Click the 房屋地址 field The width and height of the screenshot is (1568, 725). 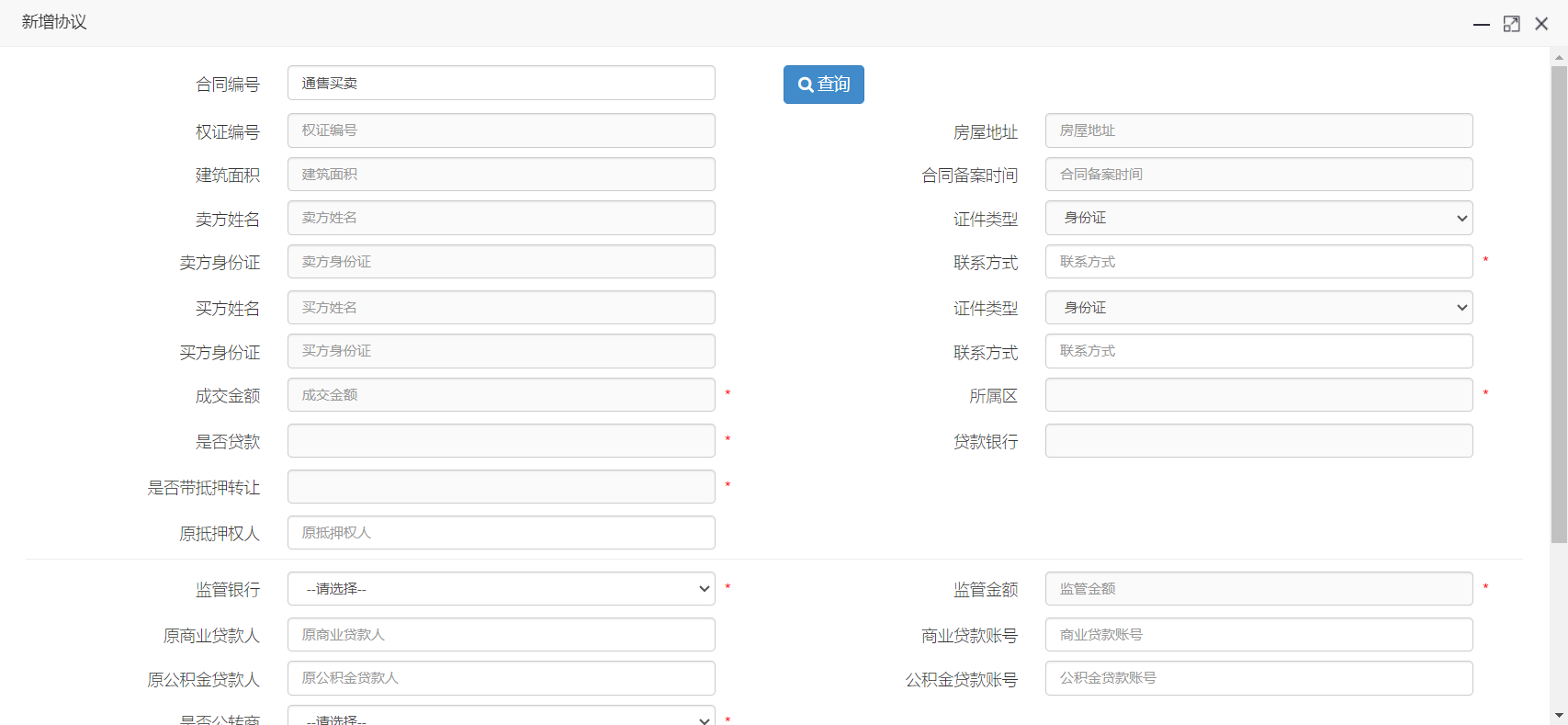[x=1259, y=130]
